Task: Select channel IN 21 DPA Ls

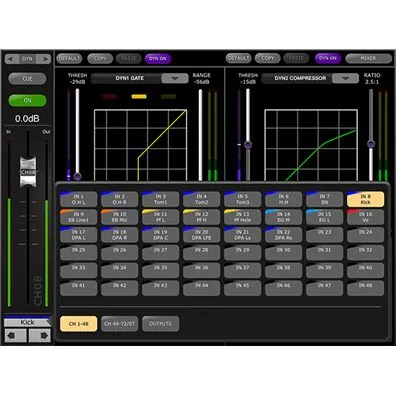Action: (x=242, y=235)
